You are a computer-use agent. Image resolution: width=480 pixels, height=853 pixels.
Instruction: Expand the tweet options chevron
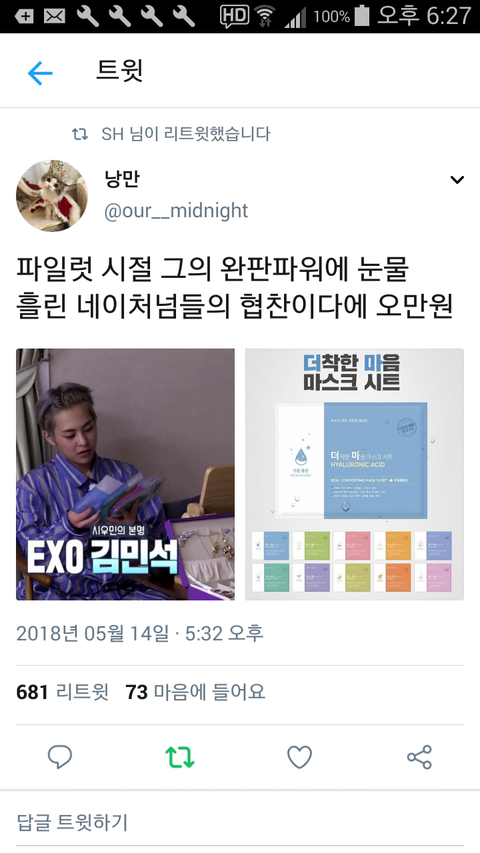tap(457, 180)
